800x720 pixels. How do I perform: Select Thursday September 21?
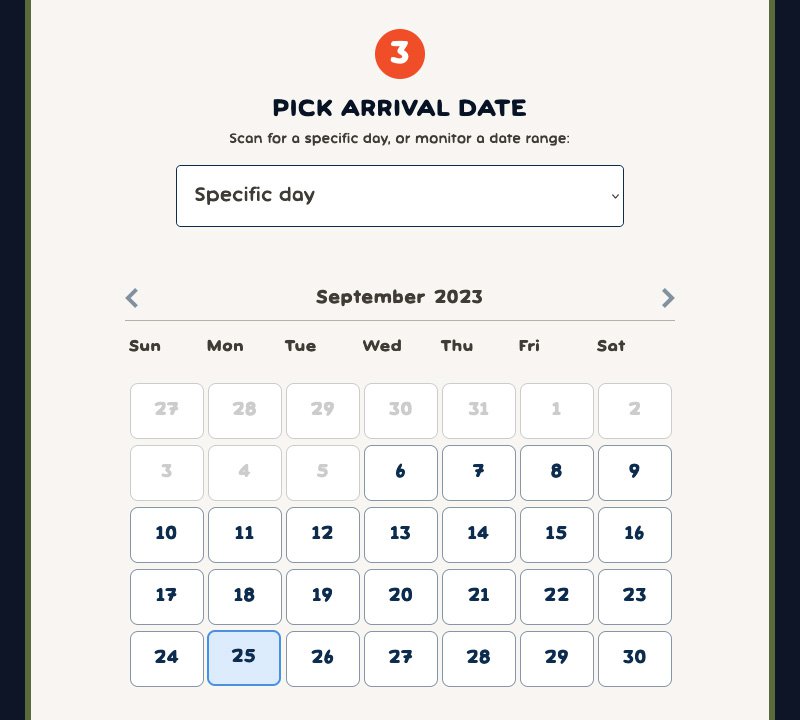[479, 597]
